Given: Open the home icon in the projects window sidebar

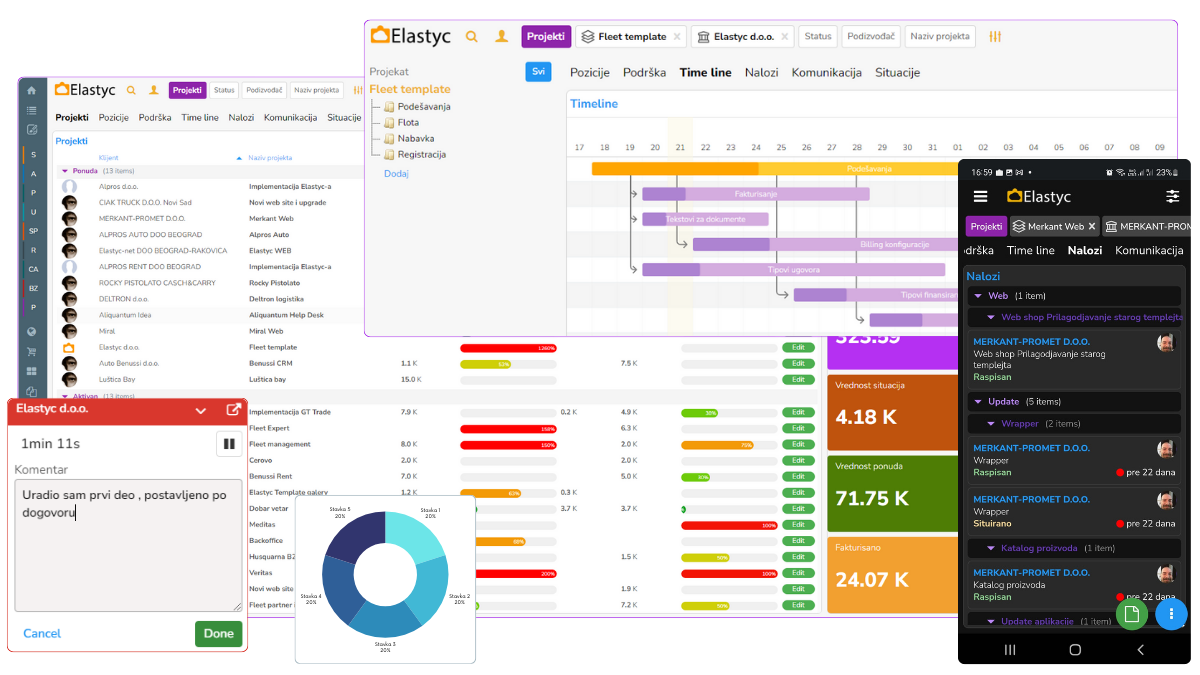Looking at the screenshot, I should [32, 90].
